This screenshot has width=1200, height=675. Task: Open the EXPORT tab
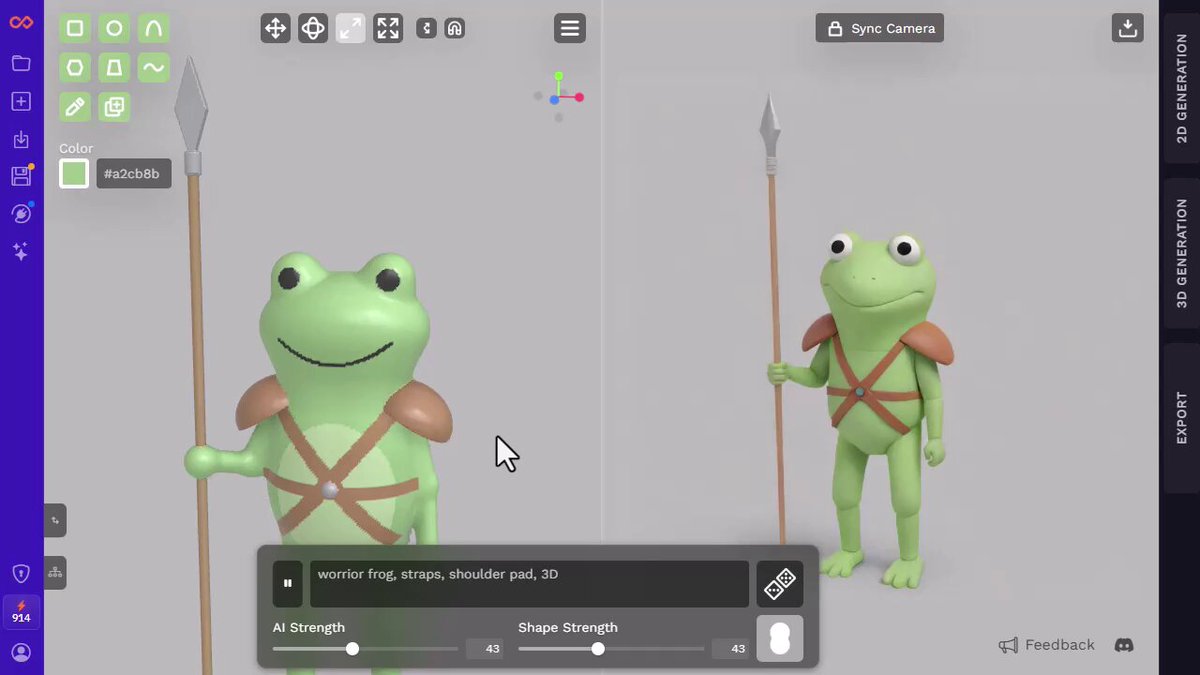coord(1182,418)
